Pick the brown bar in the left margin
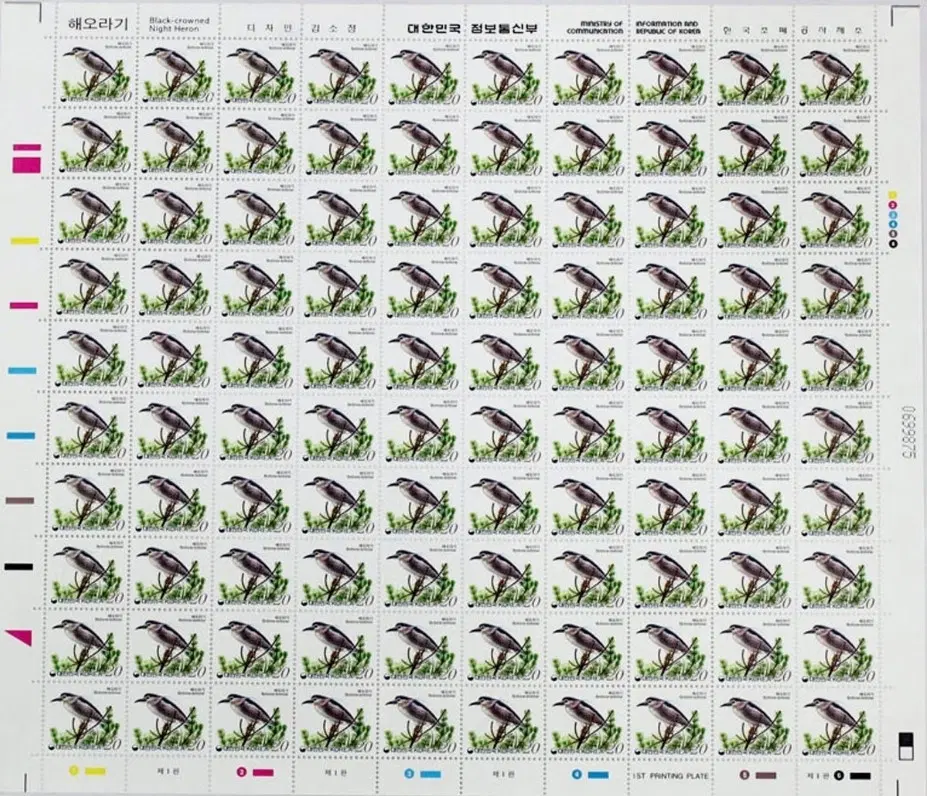Screen dimensions: 927x796 tap(20, 500)
